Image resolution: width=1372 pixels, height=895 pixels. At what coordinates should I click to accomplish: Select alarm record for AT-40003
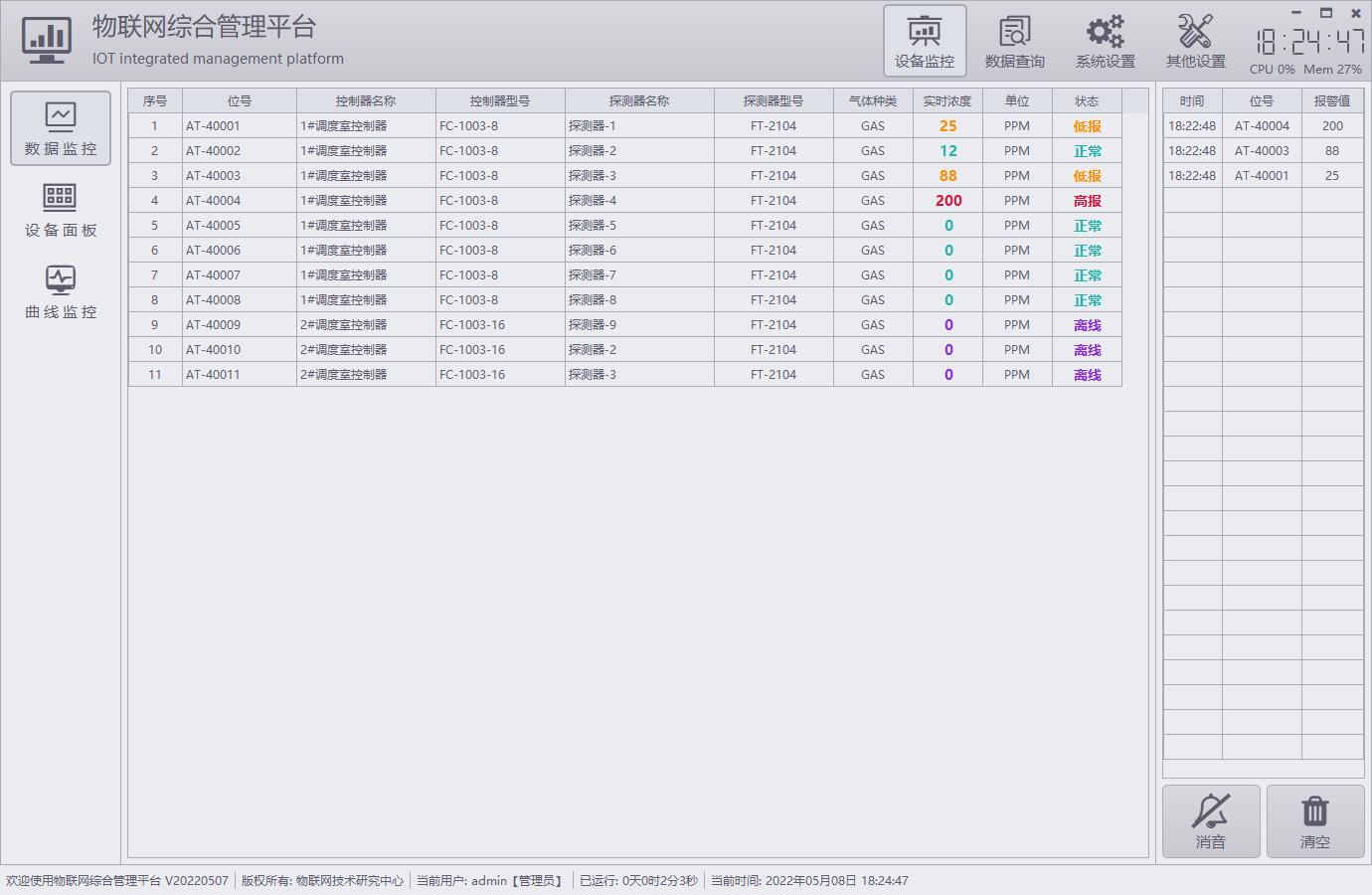coord(1262,151)
